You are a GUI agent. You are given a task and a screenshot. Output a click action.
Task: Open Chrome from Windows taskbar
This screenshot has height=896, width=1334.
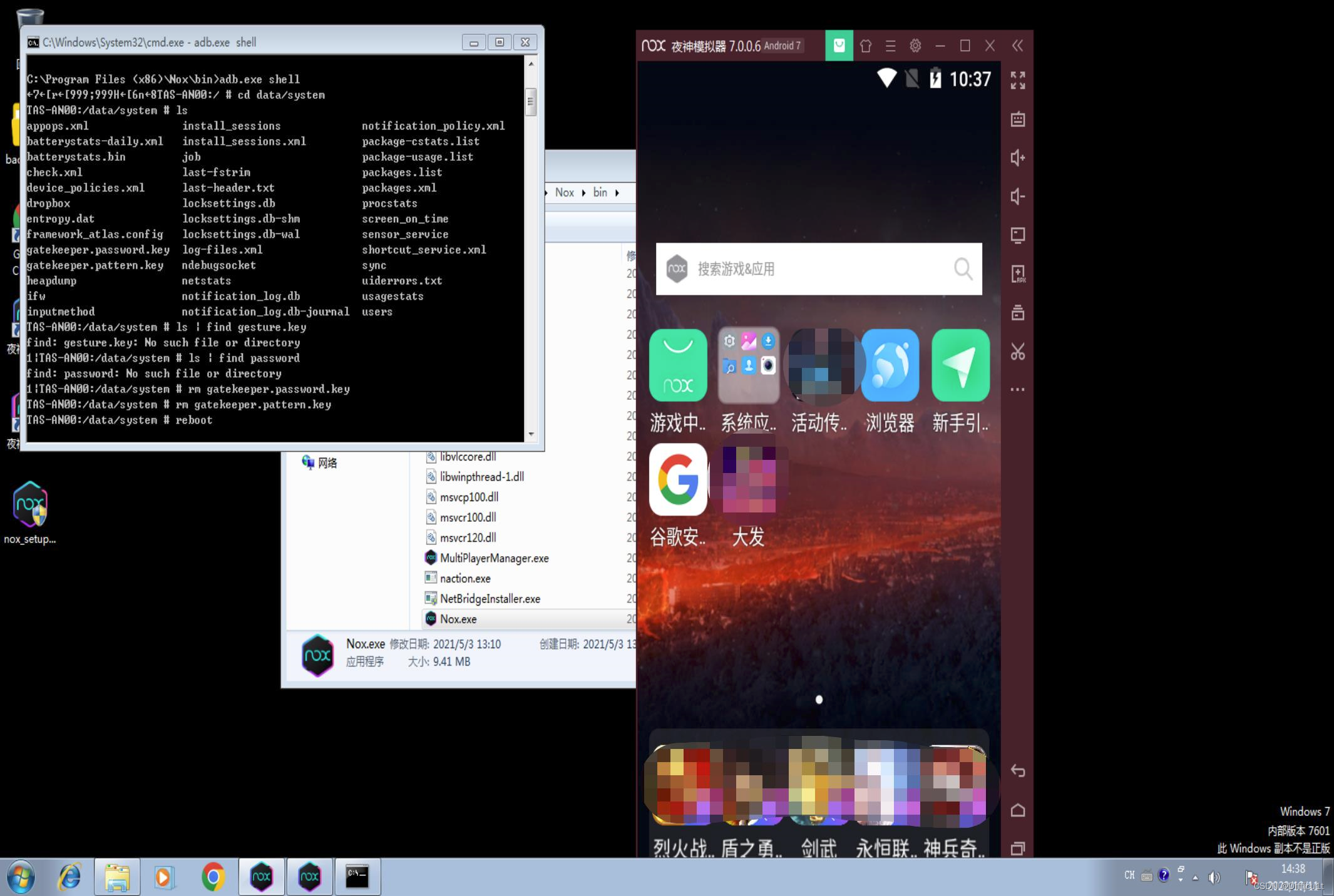pos(213,877)
